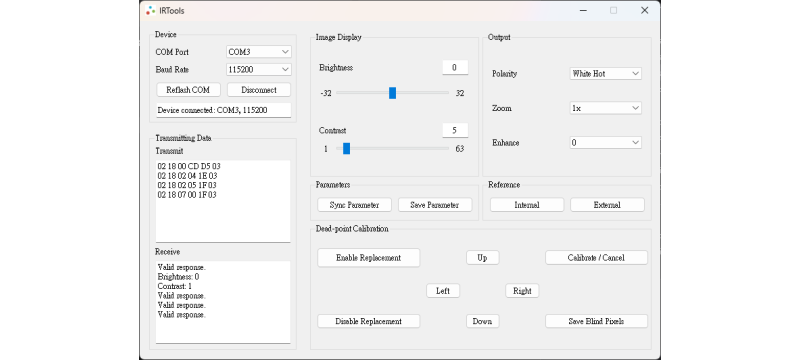
Task: Click 'Brightness: 0' in Receive box
Action: (178, 277)
